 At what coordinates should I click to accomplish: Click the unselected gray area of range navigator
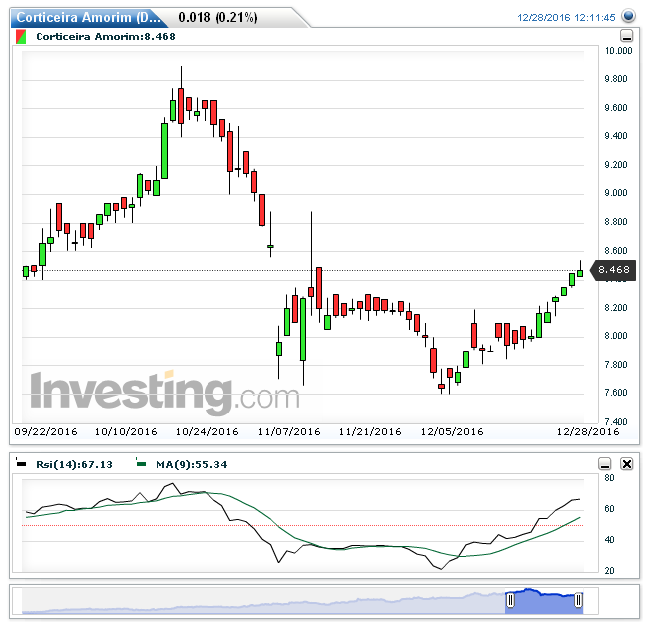tap(263, 600)
